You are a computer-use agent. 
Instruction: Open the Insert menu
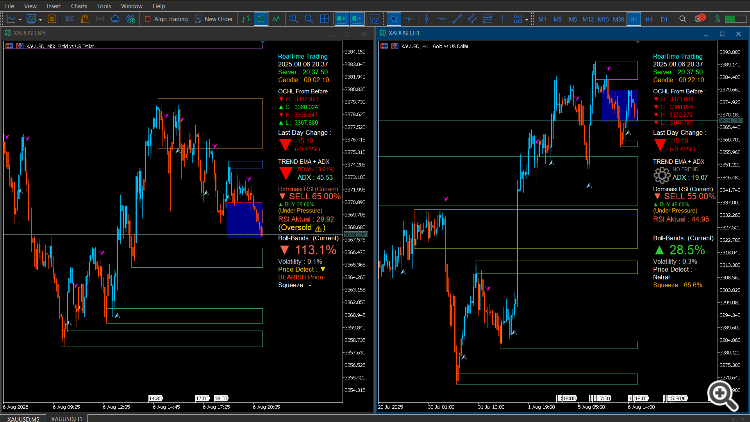[x=54, y=6]
